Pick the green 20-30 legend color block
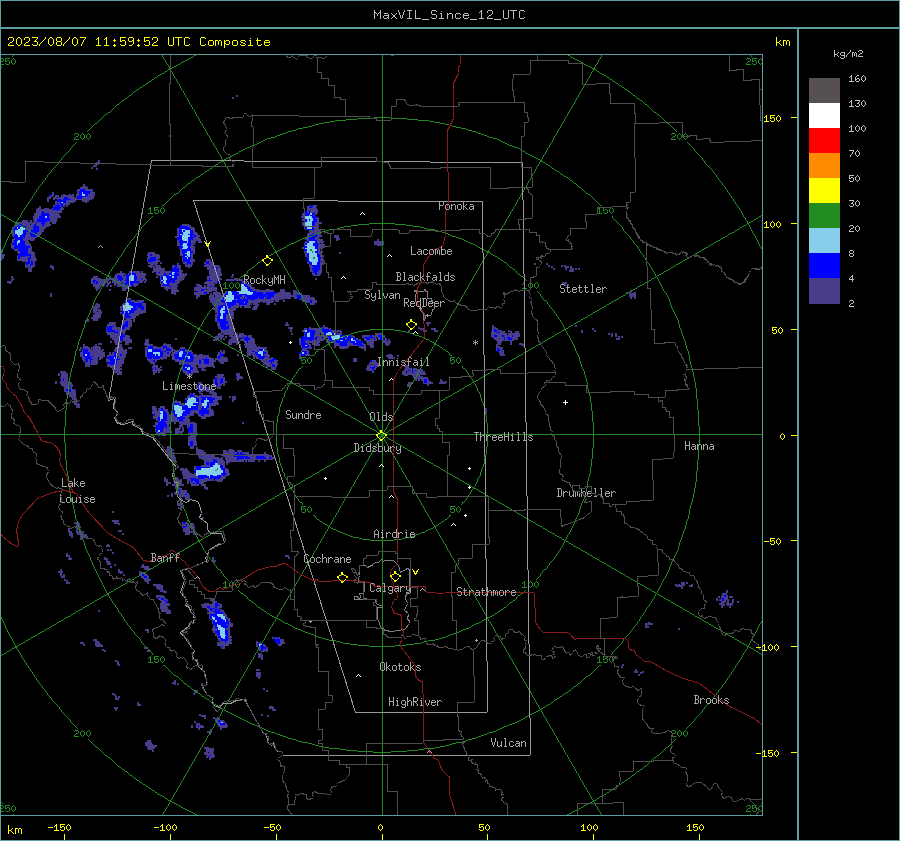This screenshot has width=900, height=841. [x=824, y=215]
